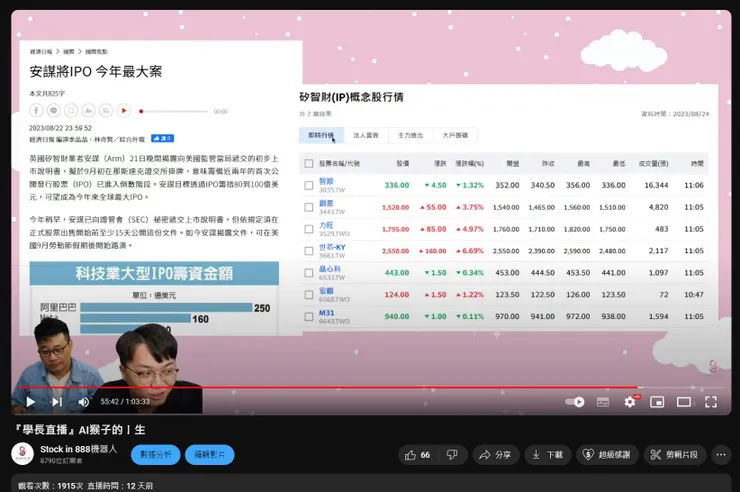Screen dimensions: 740x492
Task: Click the stock name link above code 3443.TW
Action: (x=326, y=203)
